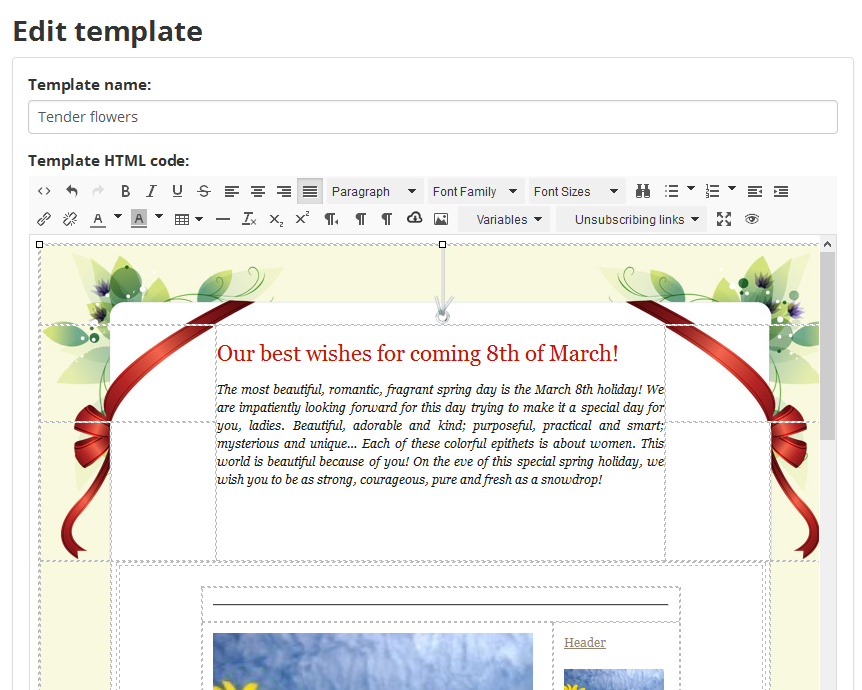Screen dimensions: 862x690
Task: Toggle underline formatting
Action: 177,191
